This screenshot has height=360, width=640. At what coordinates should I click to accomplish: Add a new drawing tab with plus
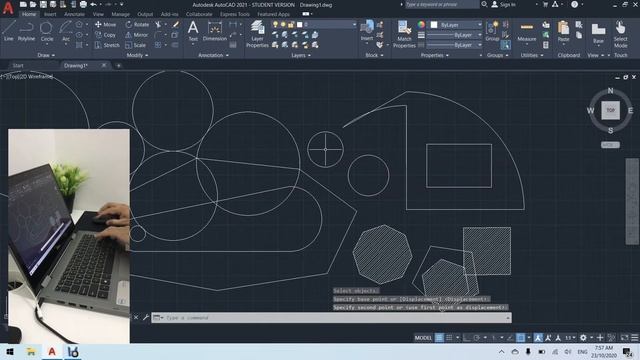pos(118,65)
